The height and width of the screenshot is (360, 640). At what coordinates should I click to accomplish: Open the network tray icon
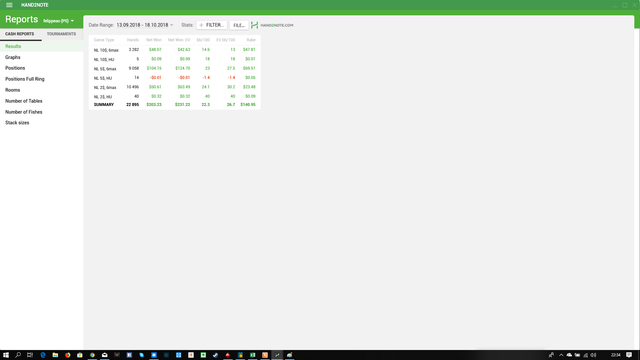pyautogui.click(x=586, y=355)
